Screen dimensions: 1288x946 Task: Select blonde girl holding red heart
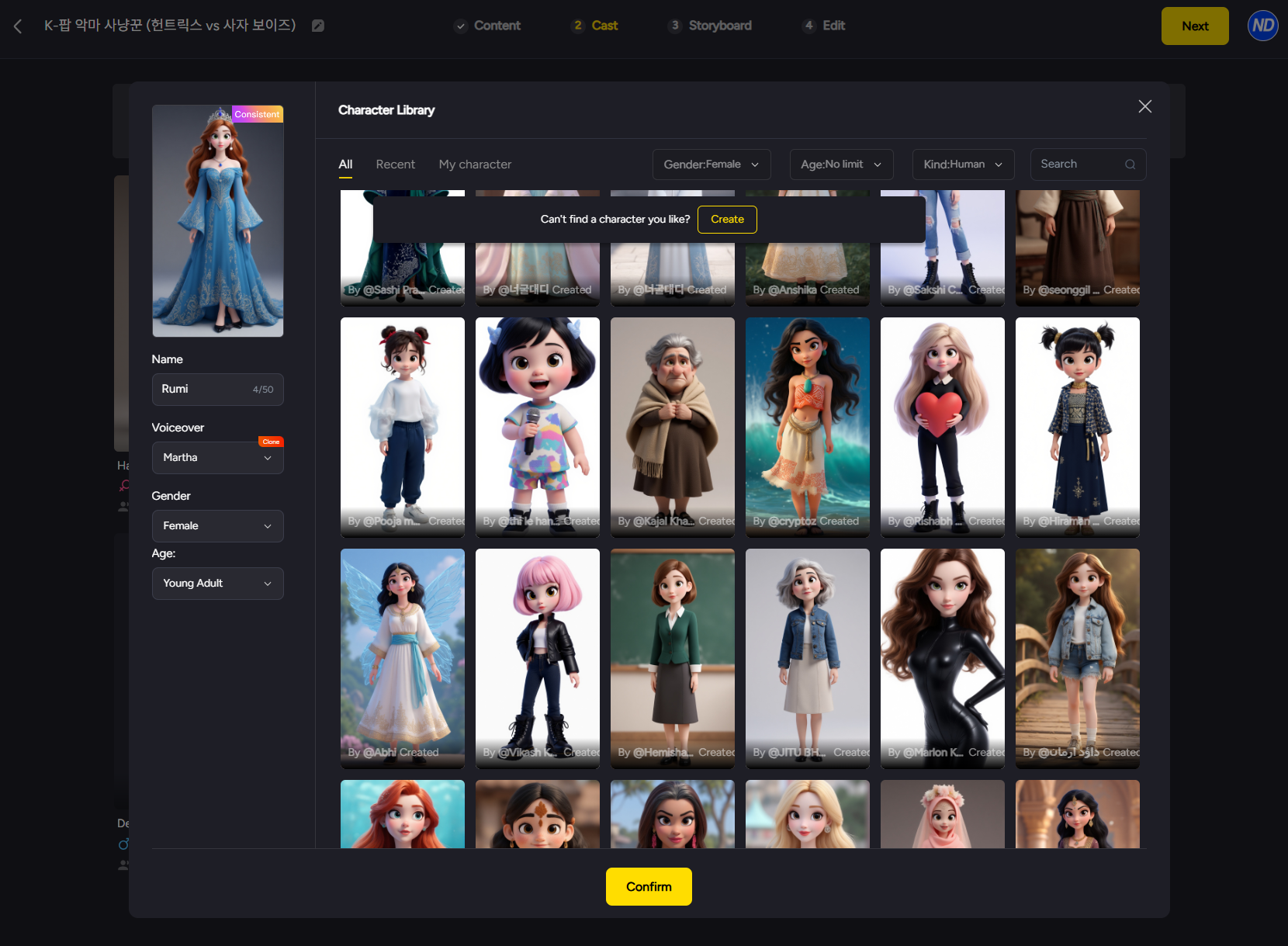tap(943, 428)
